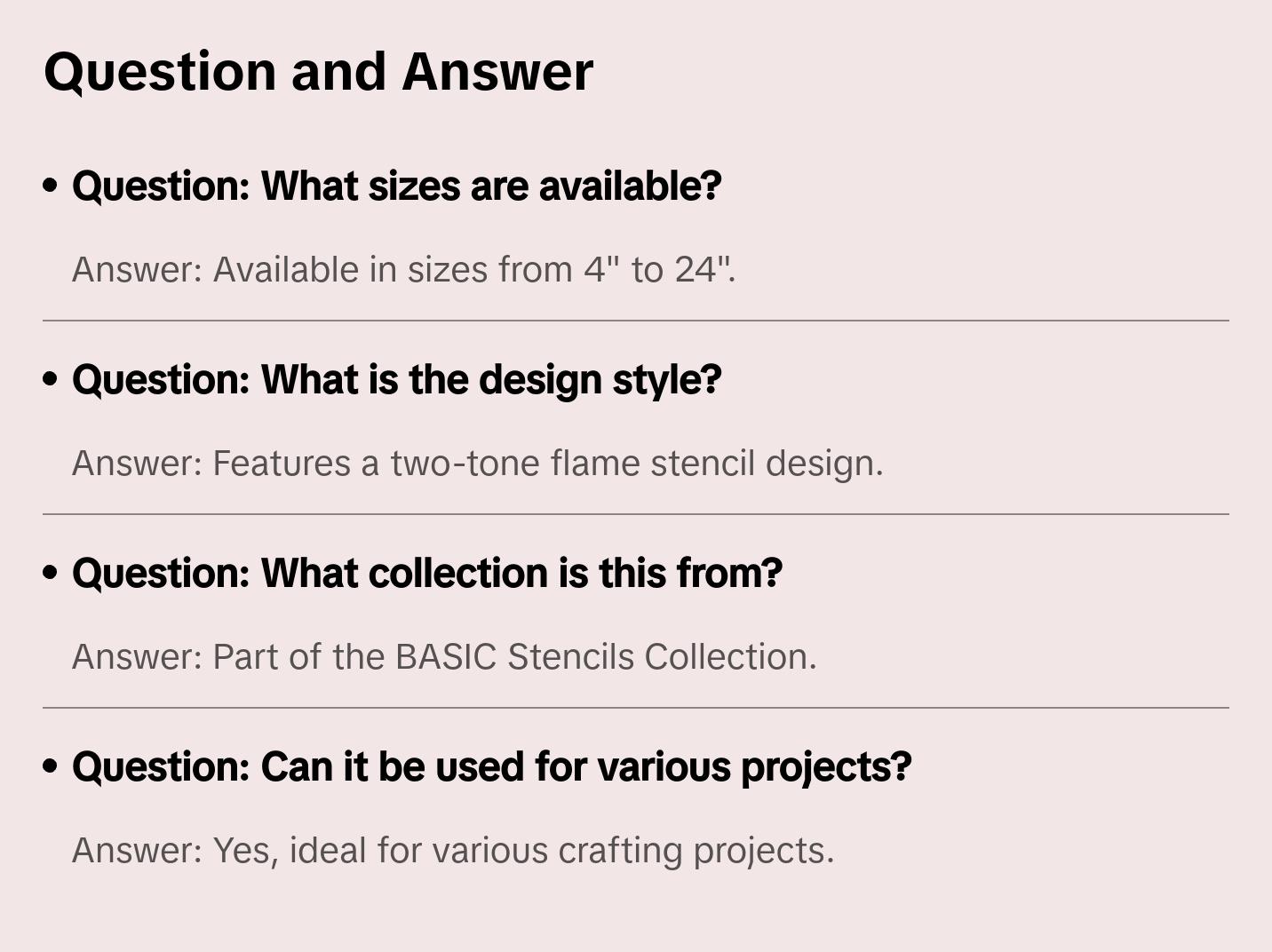Click the word "crafting" in the last answer
Viewport: 1272px width, 952px height.
[621, 851]
